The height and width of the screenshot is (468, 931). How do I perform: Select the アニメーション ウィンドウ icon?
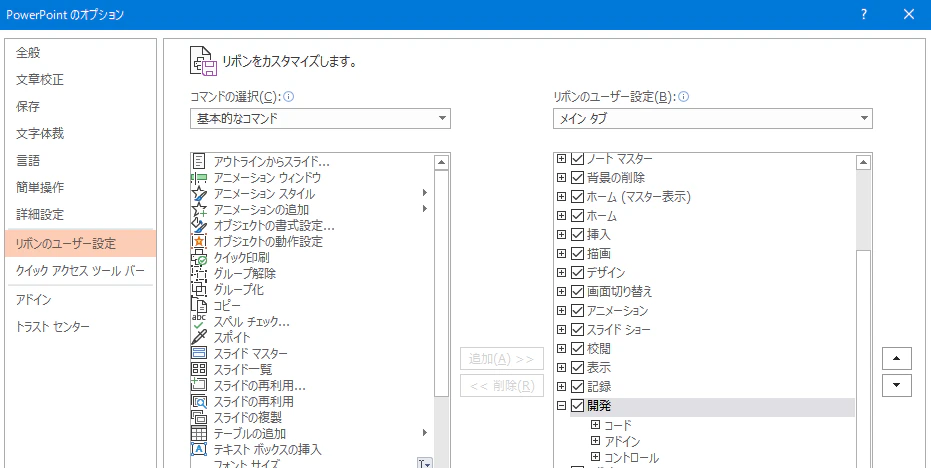point(200,178)
